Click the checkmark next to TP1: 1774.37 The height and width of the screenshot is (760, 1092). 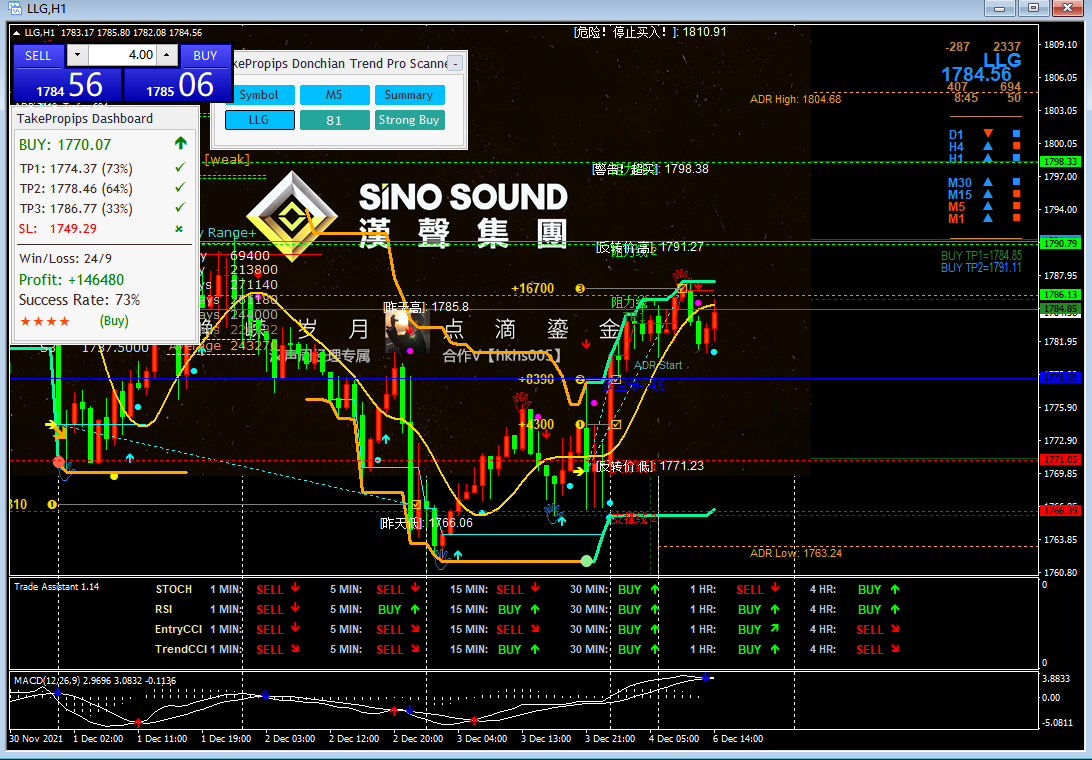(180, 167)
